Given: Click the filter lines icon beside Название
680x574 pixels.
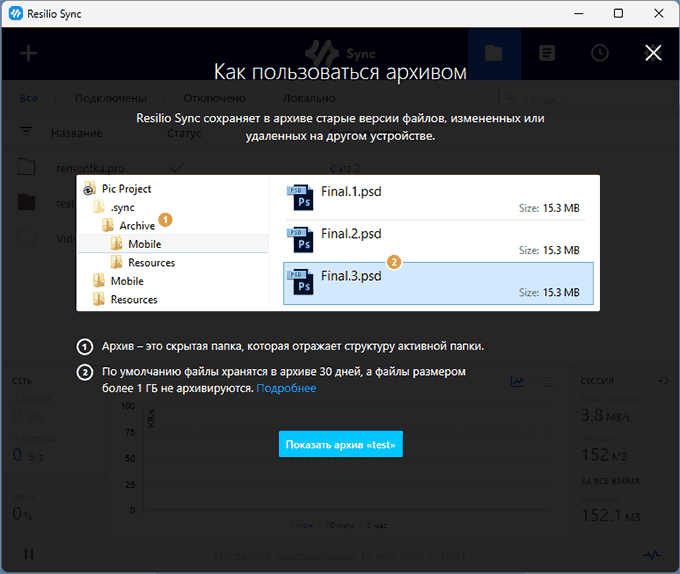Looking at the screenshot, I should coord(27,133).
